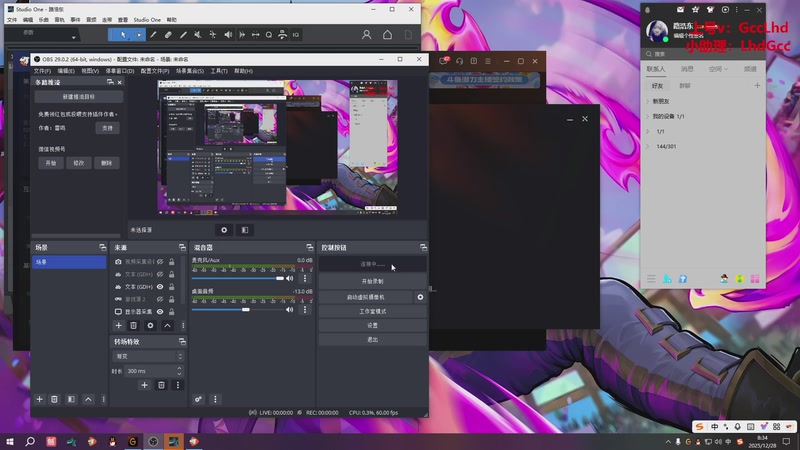
Task: Open the 桌面音频 three-dot menu
Action: 305,310
